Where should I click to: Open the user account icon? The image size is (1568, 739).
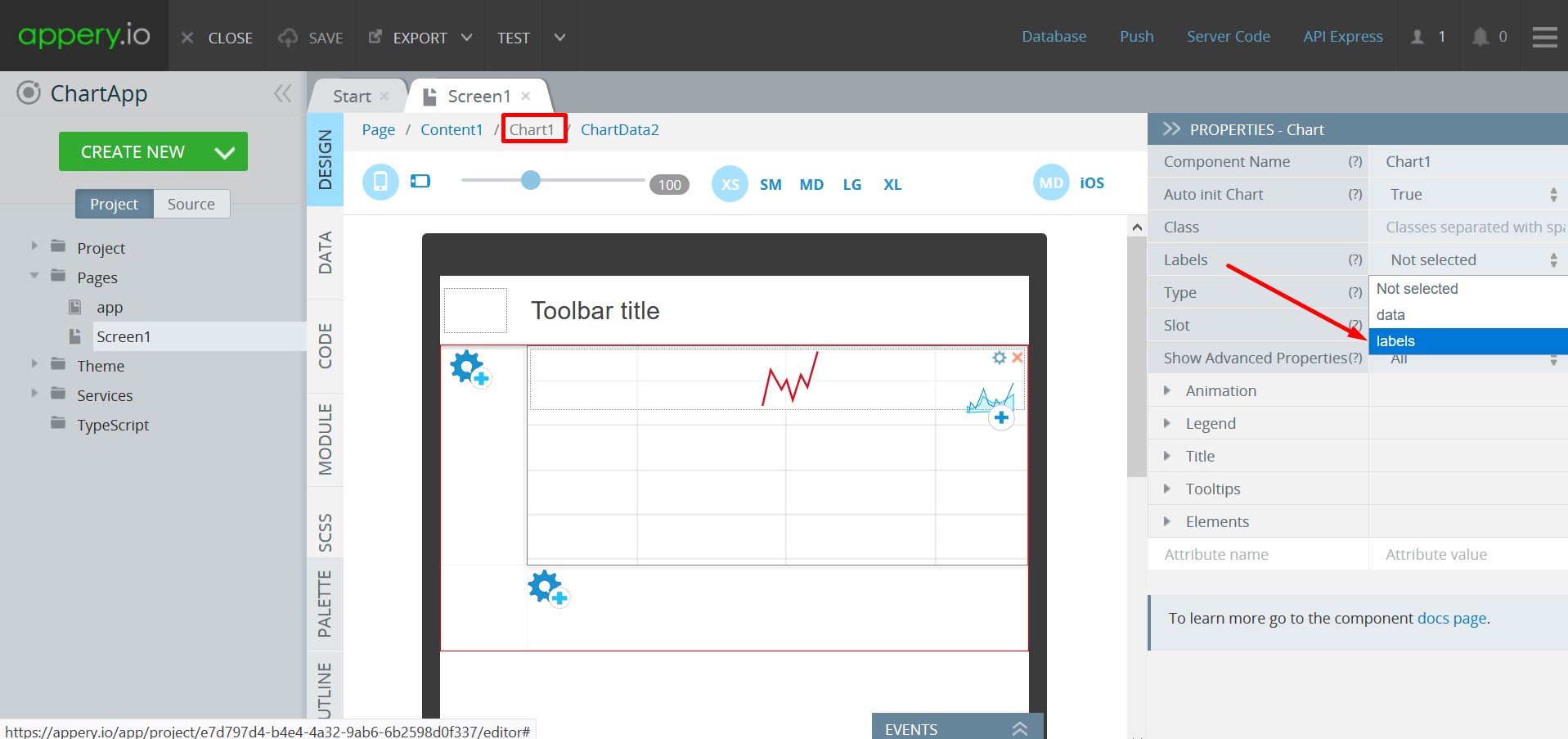point(1417,37)
